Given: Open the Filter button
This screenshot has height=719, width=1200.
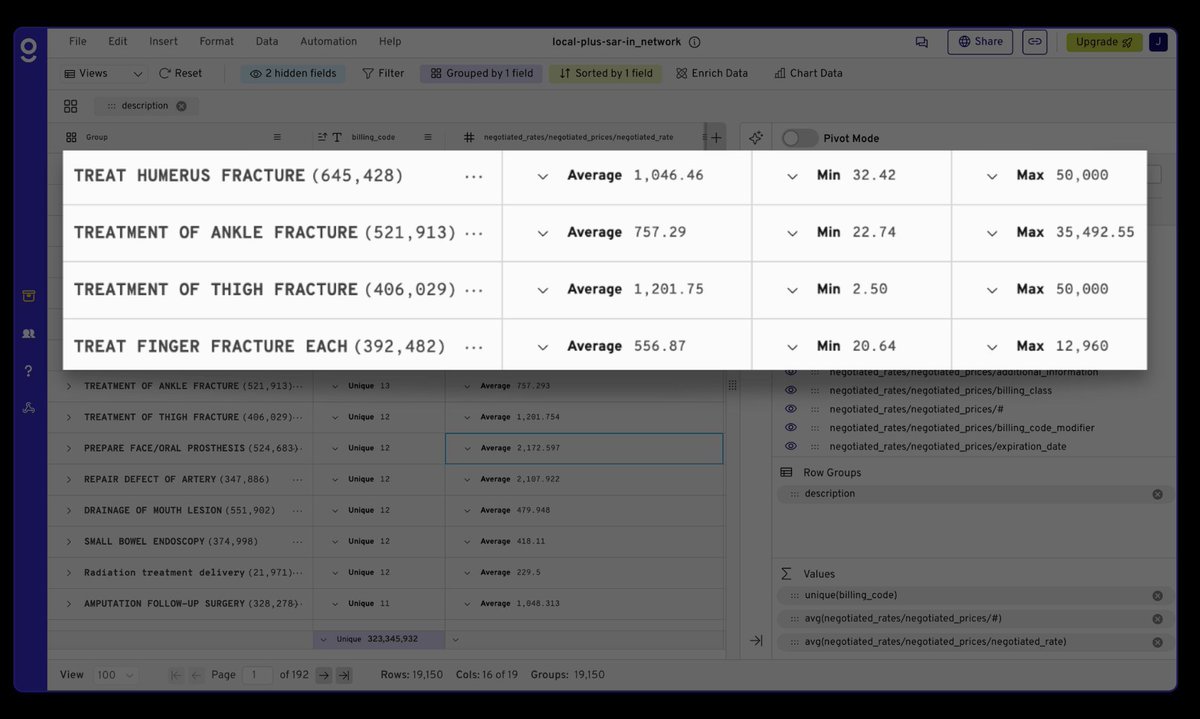Looking at the screenshot, I should click(x=383, y=73).
